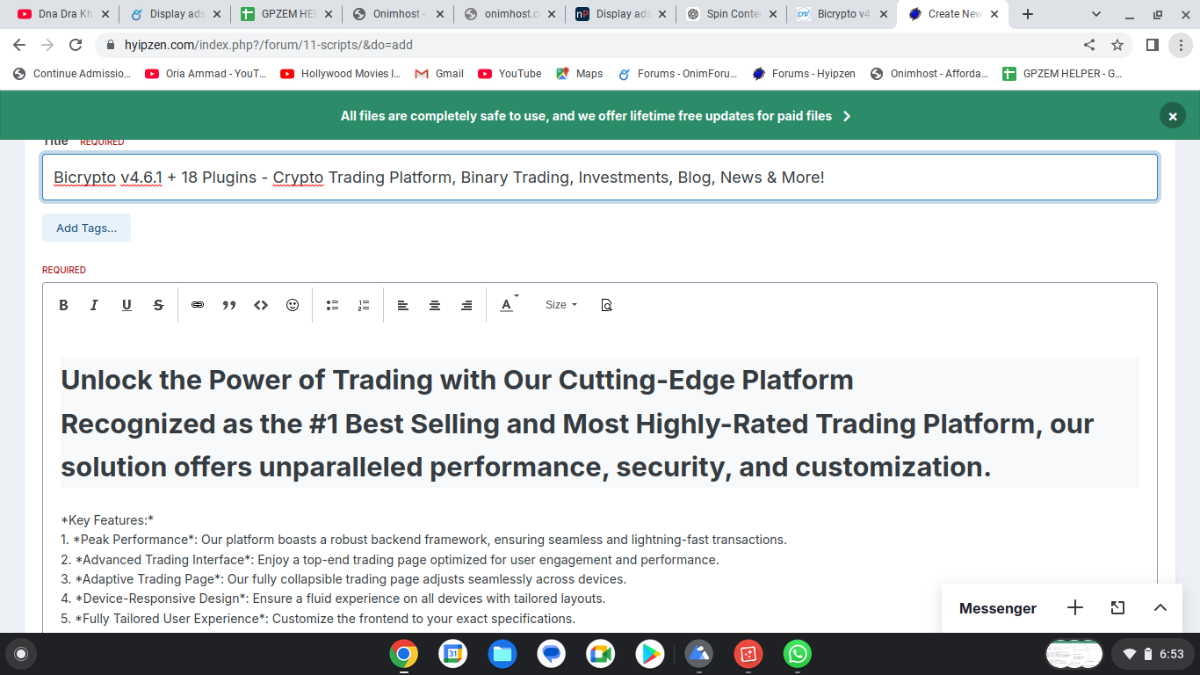Insert a link using the editor toolbar

coord(197,305)
